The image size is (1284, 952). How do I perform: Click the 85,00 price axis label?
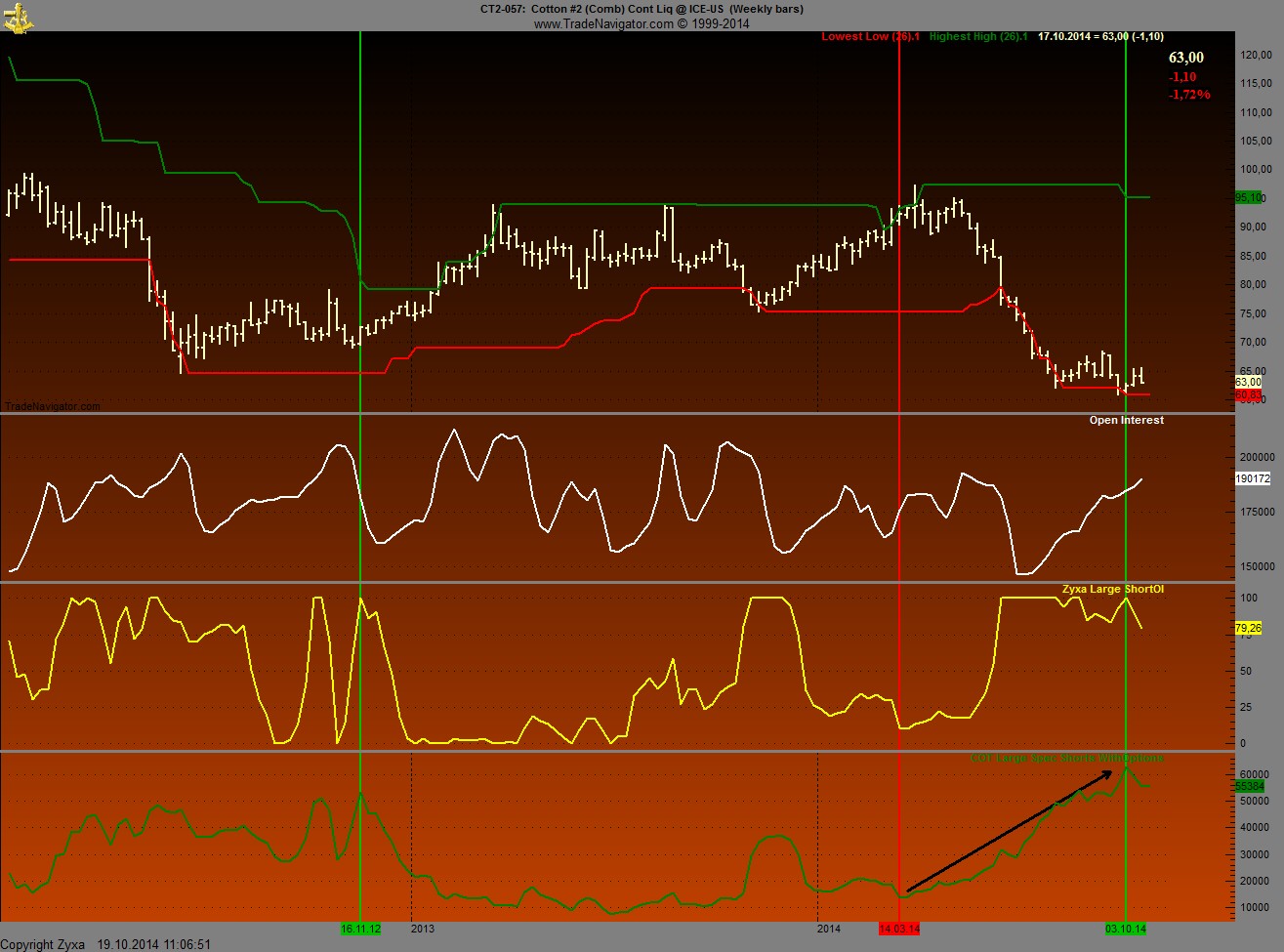click(x=1253, y=257)
